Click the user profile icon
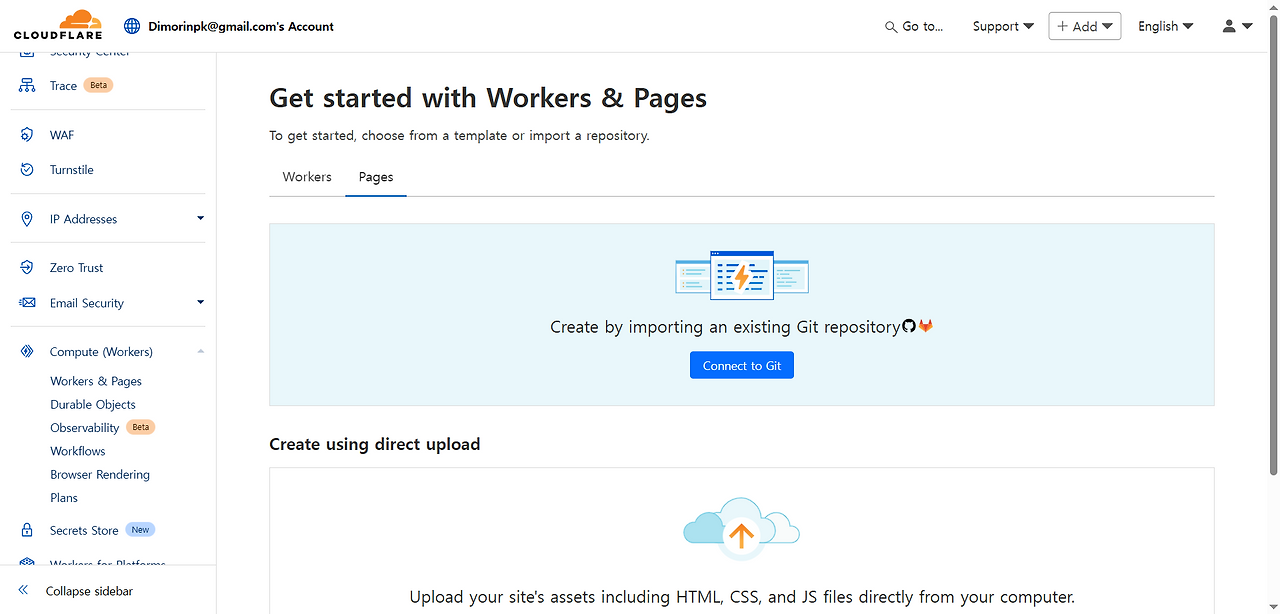Viewport: 1280px width, 614px height. point(1230,26)
